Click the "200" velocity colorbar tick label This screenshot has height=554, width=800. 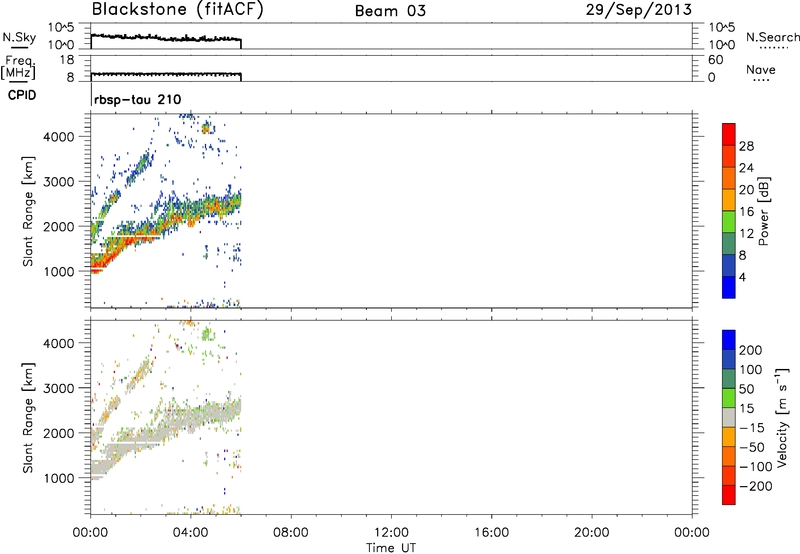(750, 350)
